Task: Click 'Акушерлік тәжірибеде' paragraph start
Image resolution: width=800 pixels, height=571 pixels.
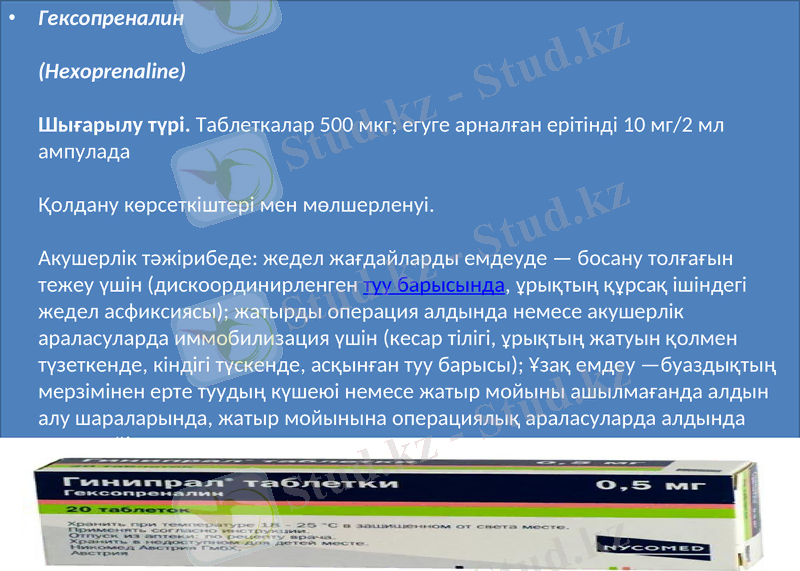Action: click(x=147, y=258)
